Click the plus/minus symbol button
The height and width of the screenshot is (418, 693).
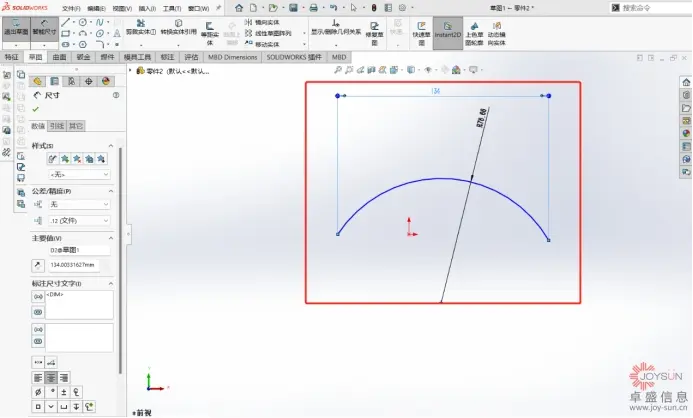(64, 392)
